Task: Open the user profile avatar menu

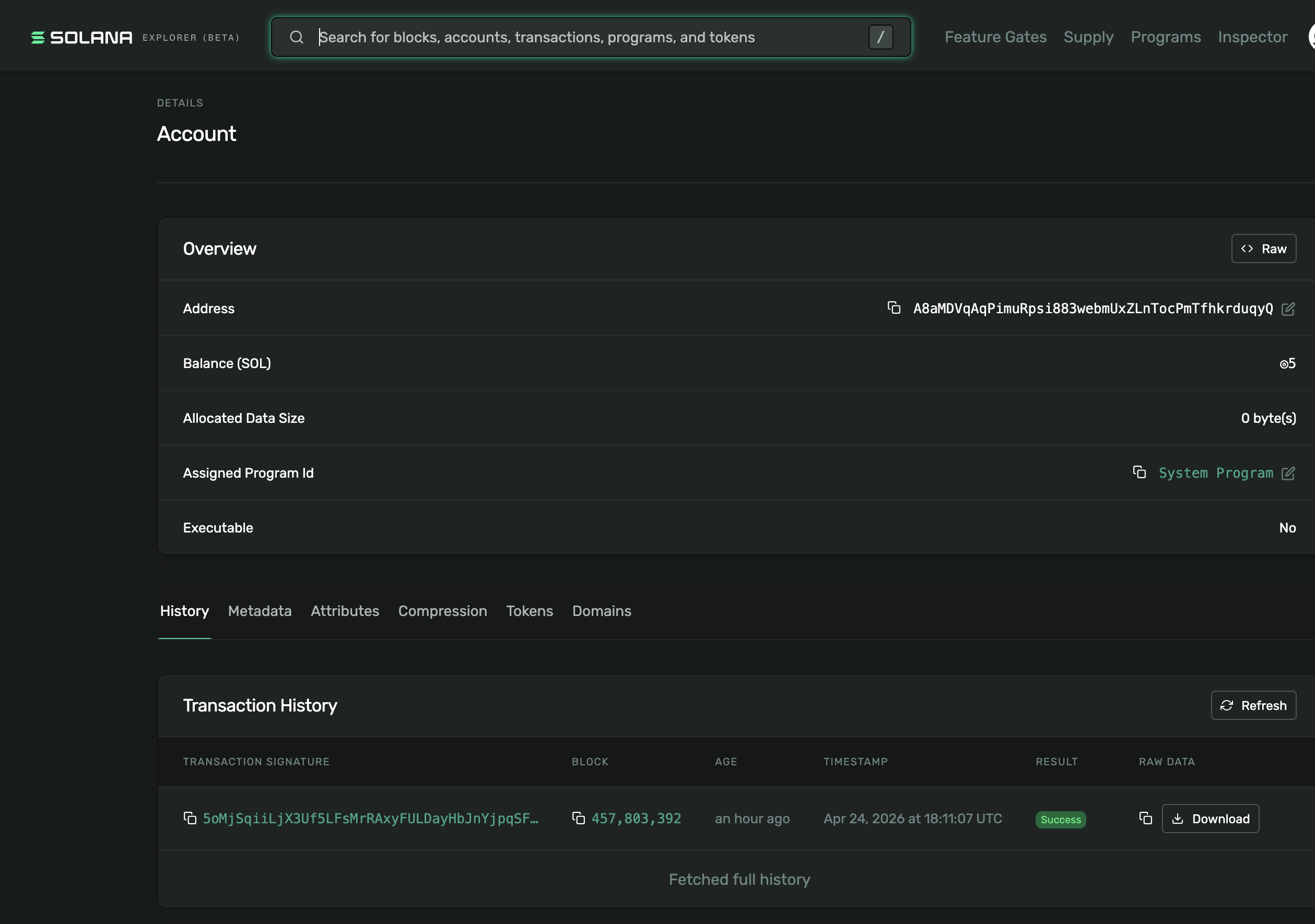Action: click(1311, 36)
